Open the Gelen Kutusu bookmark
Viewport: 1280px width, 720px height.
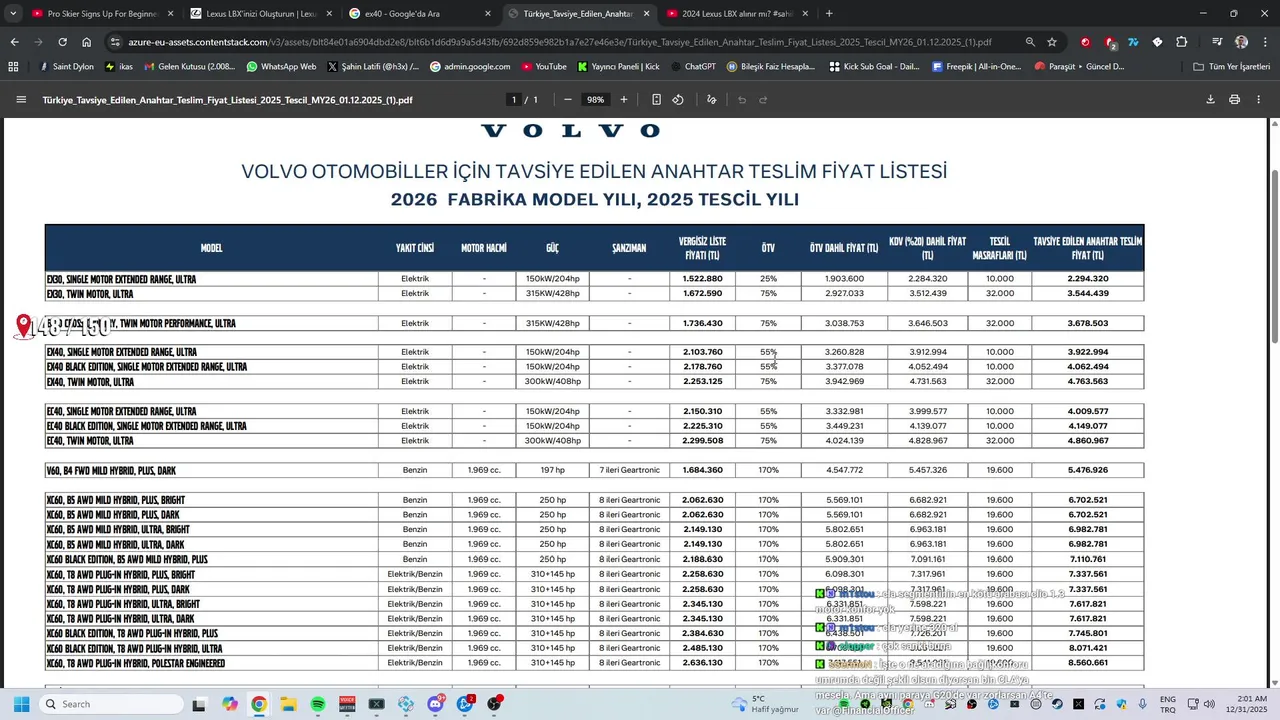coord(189,66)
